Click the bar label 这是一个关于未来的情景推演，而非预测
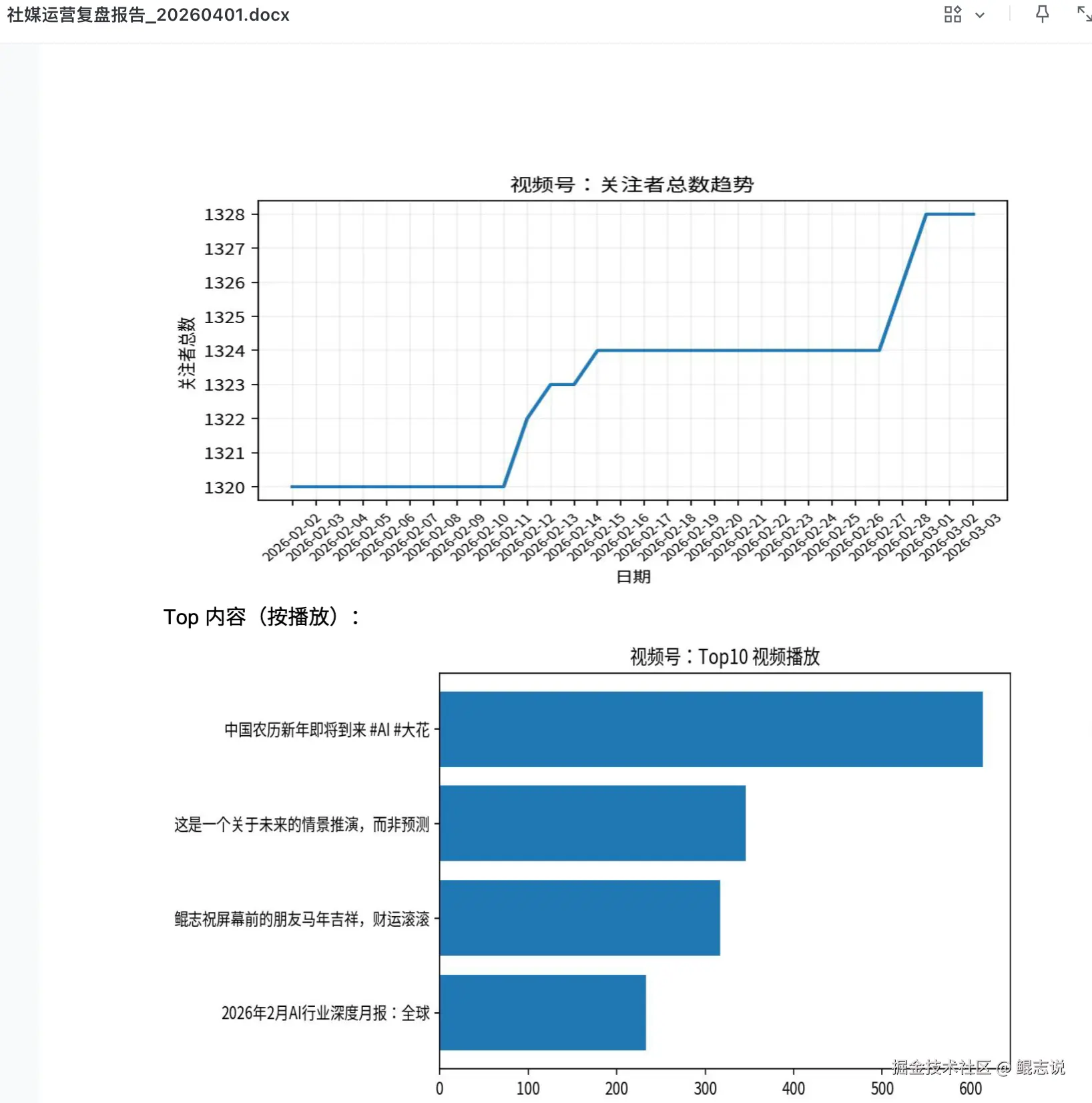The height and width of the screenshot is (1103, 1092). click(x=302, y=825)
